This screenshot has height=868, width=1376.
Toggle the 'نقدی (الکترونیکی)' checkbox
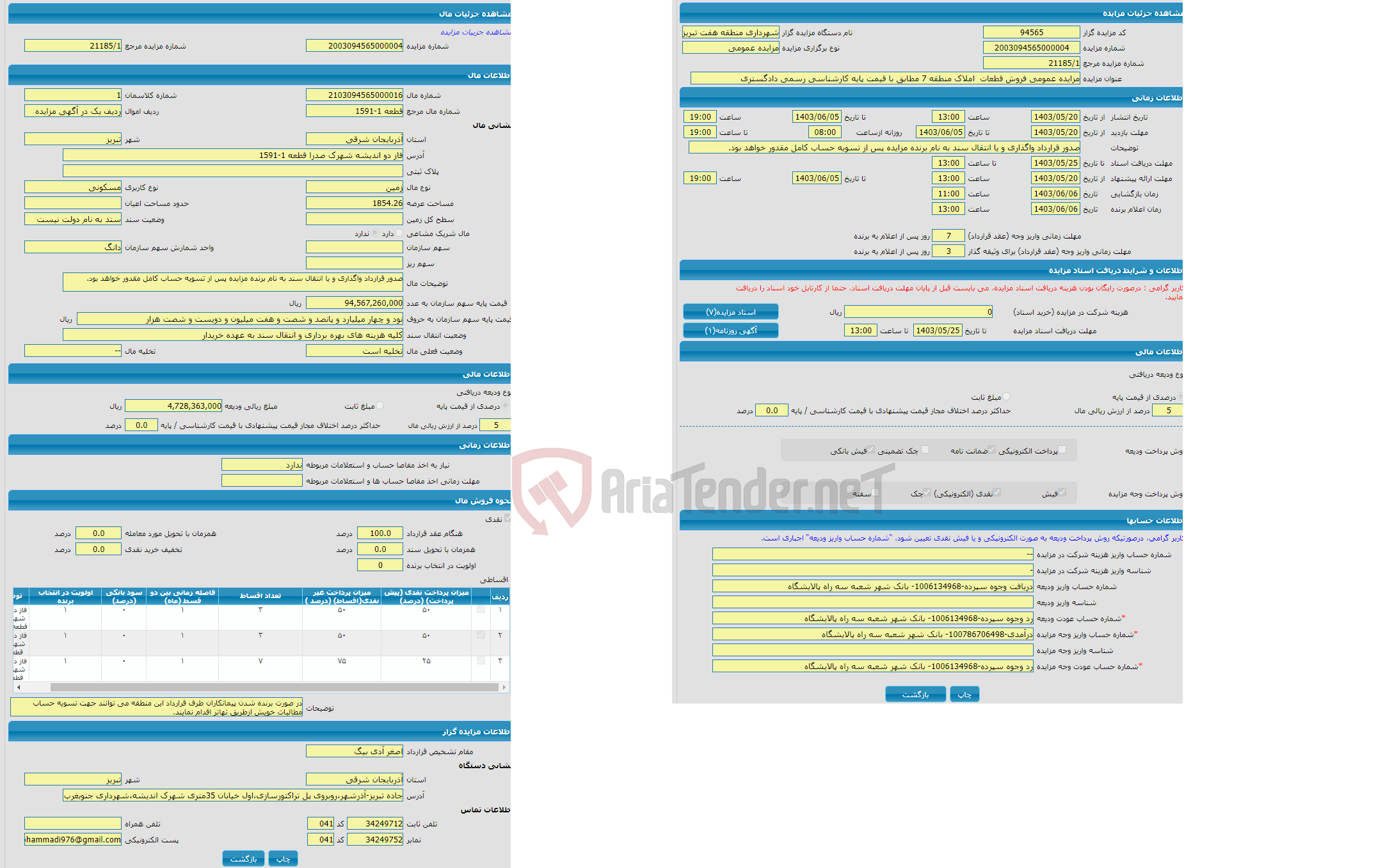997,493
